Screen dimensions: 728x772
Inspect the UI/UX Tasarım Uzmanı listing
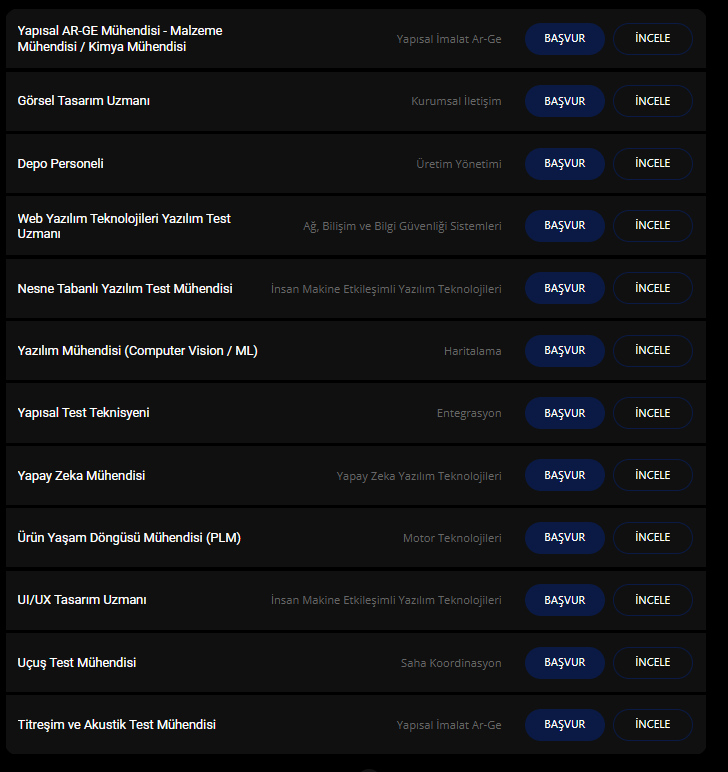652,600
